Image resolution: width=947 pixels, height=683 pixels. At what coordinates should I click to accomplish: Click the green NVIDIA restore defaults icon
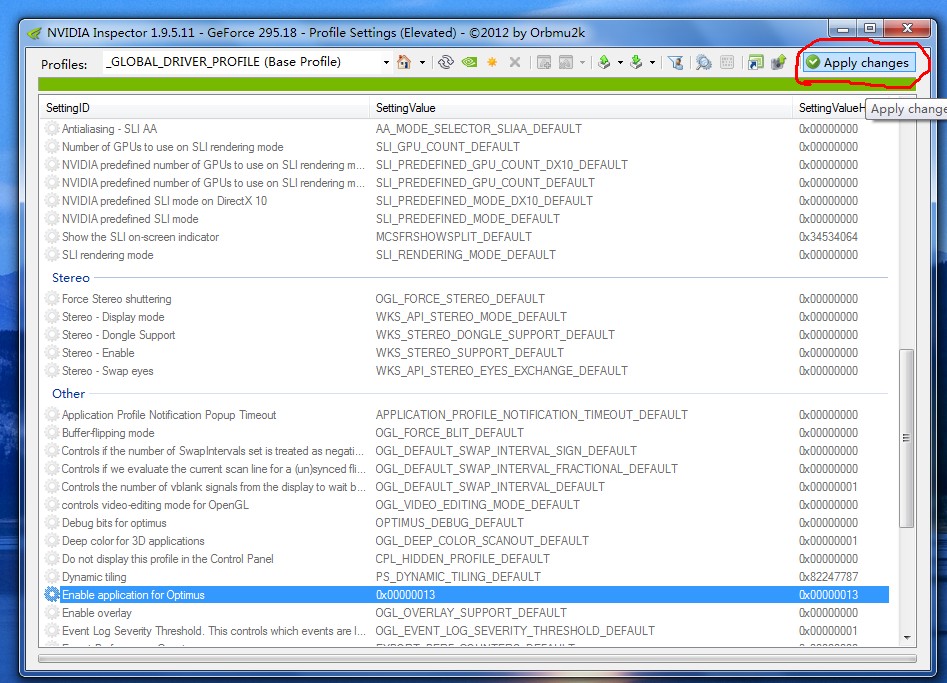click(x=469, y=62)
